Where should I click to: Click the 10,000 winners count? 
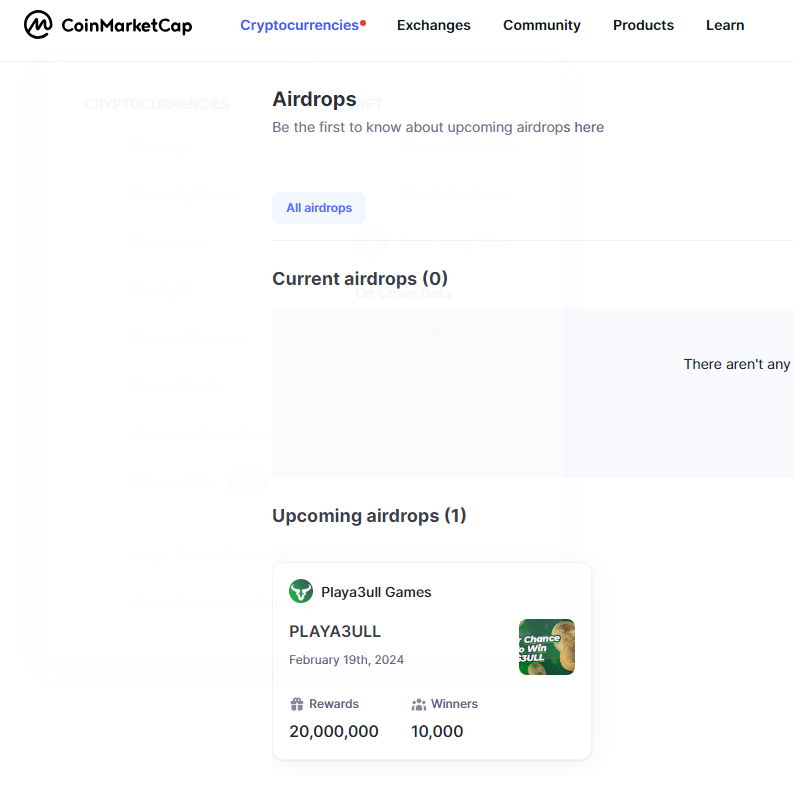click(x=437, y=731)
